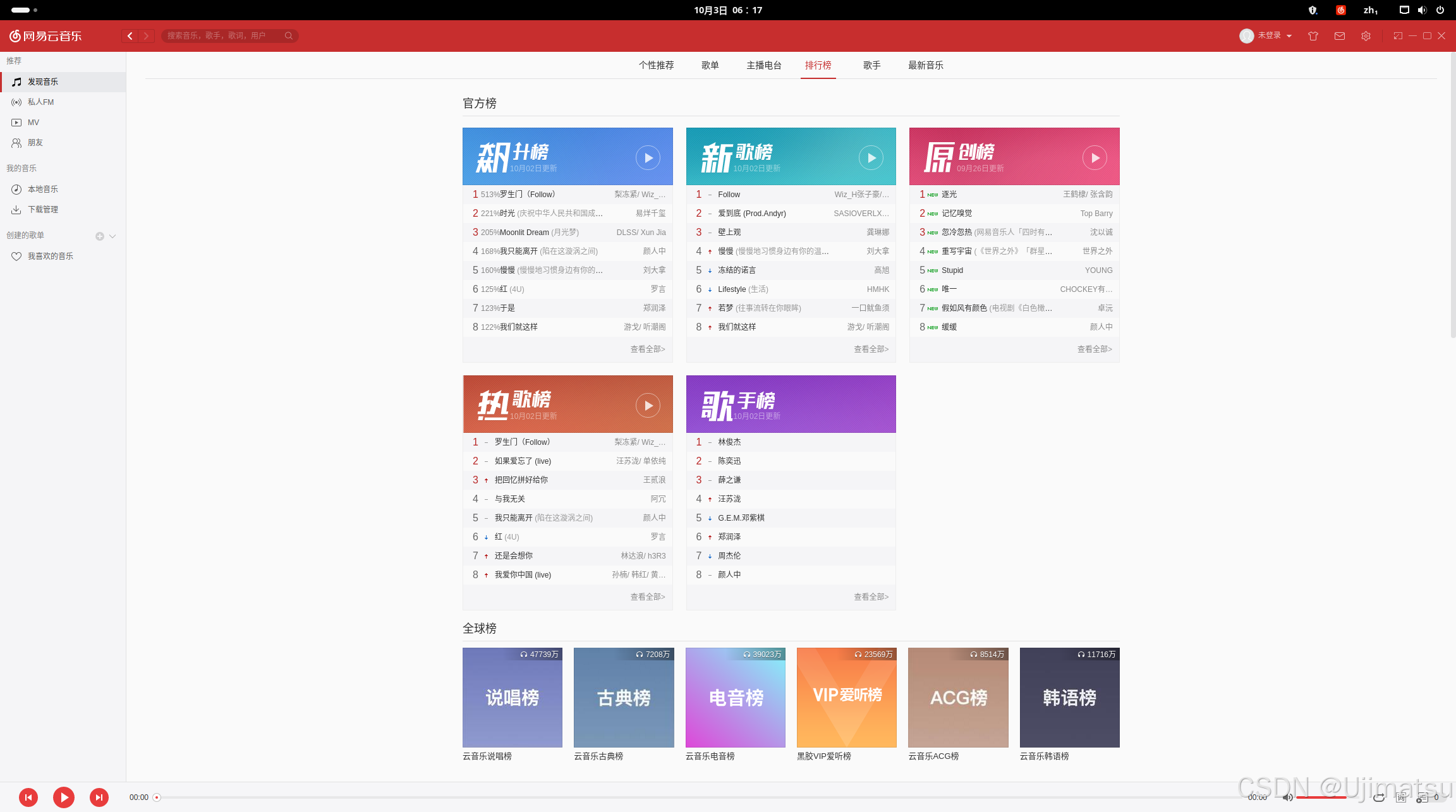Toggle the loop playback mode
The width and height of the screenshot is (1456, 812).
tap(1379, 797)
